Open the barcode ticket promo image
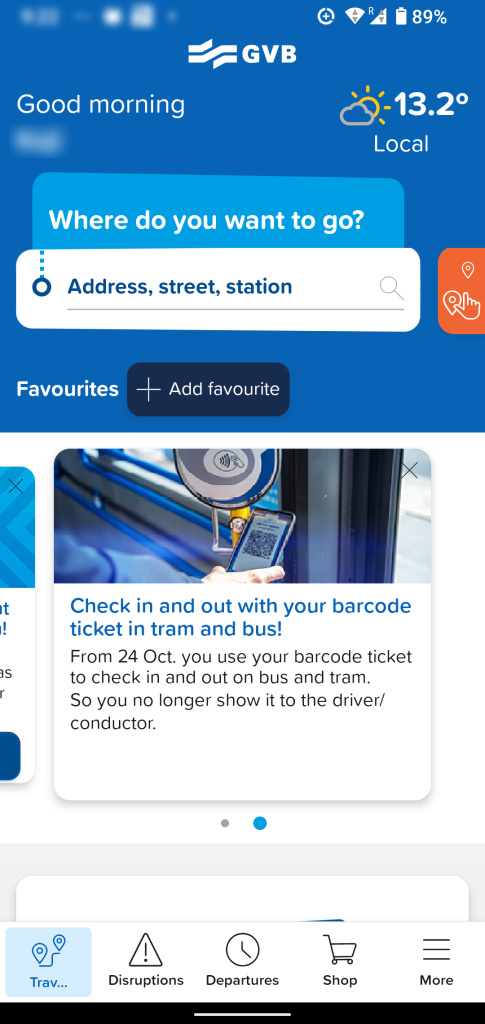The width and height of the screenshot is (485, 1024). 242,516
